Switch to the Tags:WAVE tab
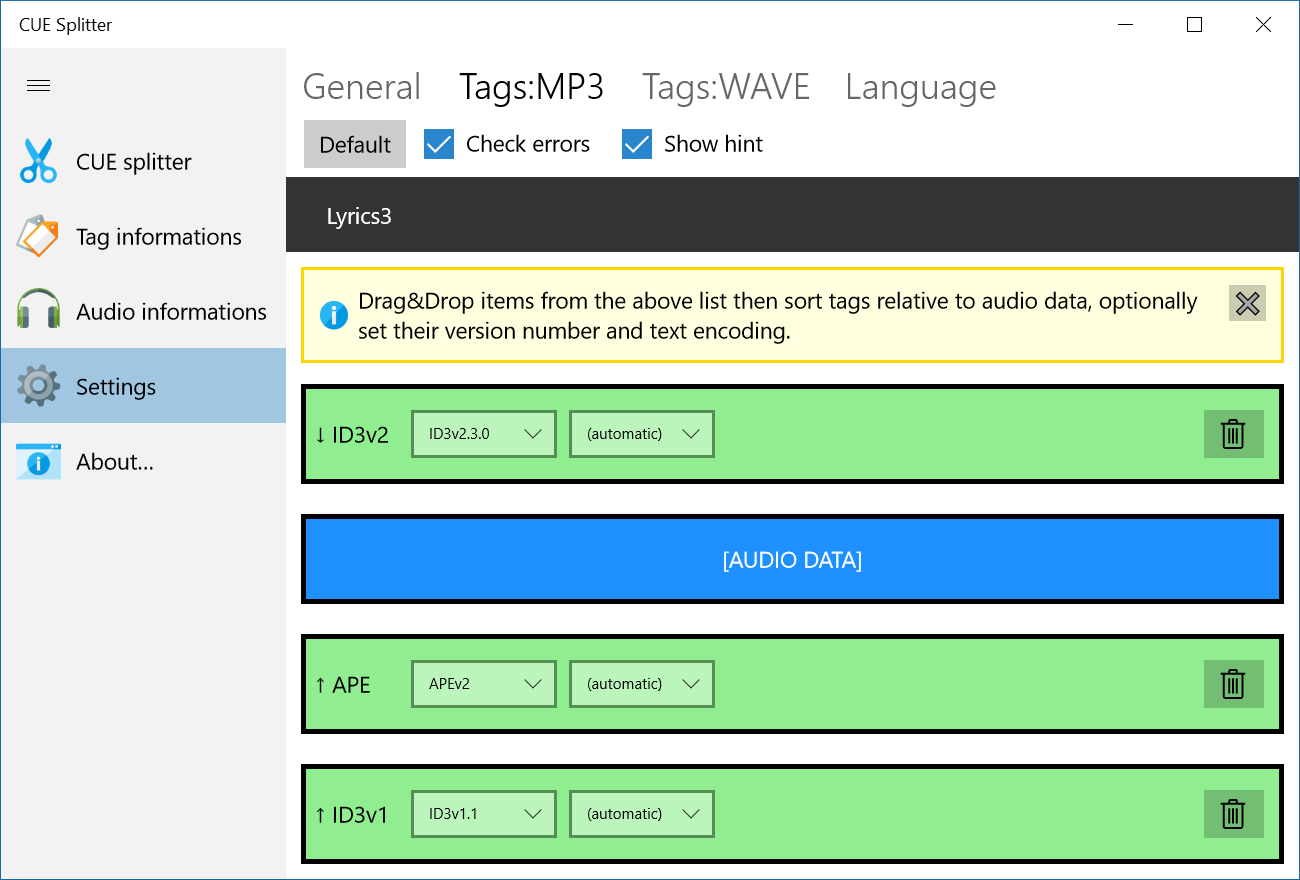1300x880 pixels. tap(725, 87)
